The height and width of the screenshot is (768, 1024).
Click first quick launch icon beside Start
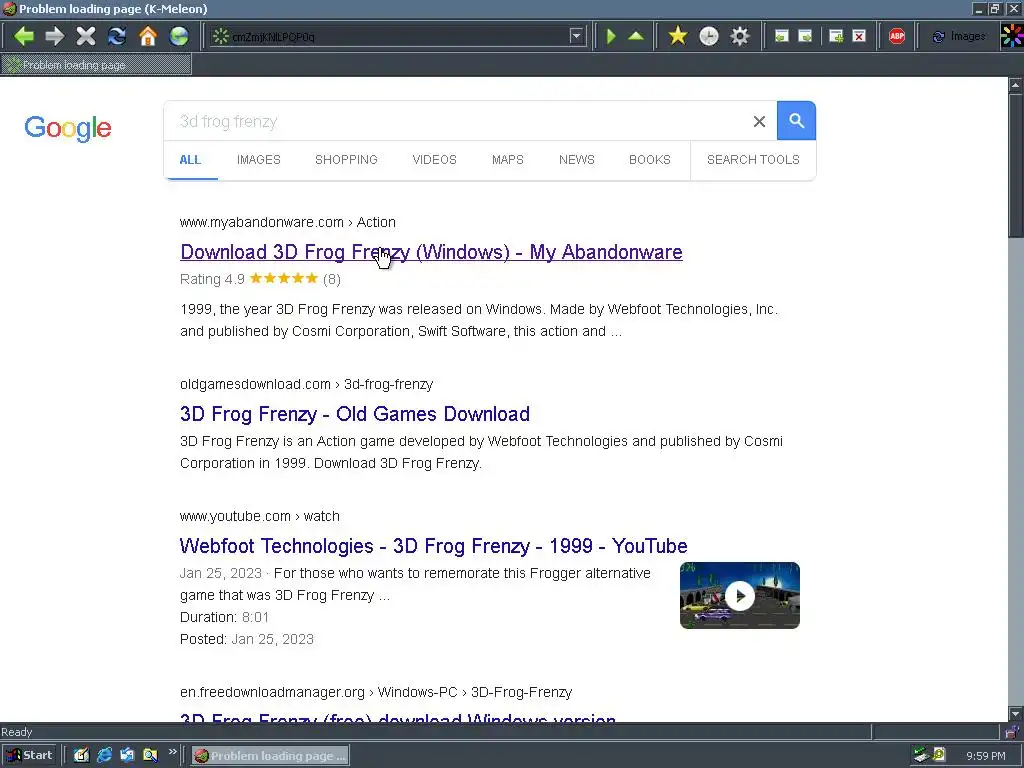pyautogui.click(x=81, y=756)
